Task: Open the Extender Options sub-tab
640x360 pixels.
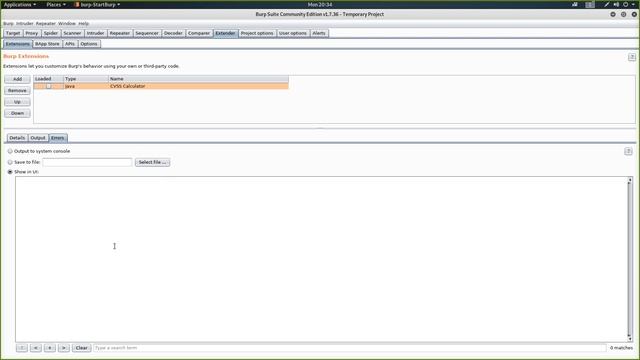Action: 89,44
